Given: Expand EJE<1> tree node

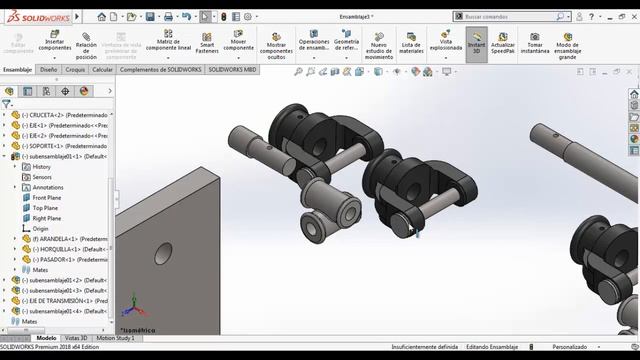Looking at the screenshot, I should coord(4,125).
